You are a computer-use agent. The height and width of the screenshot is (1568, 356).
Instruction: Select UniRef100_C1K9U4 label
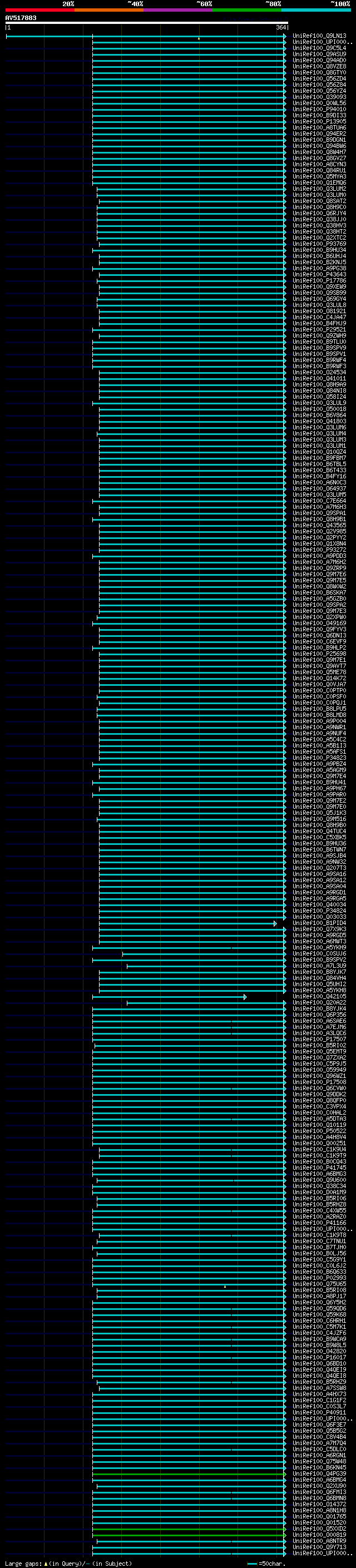pyautogui.click(x=319, y=1149)
